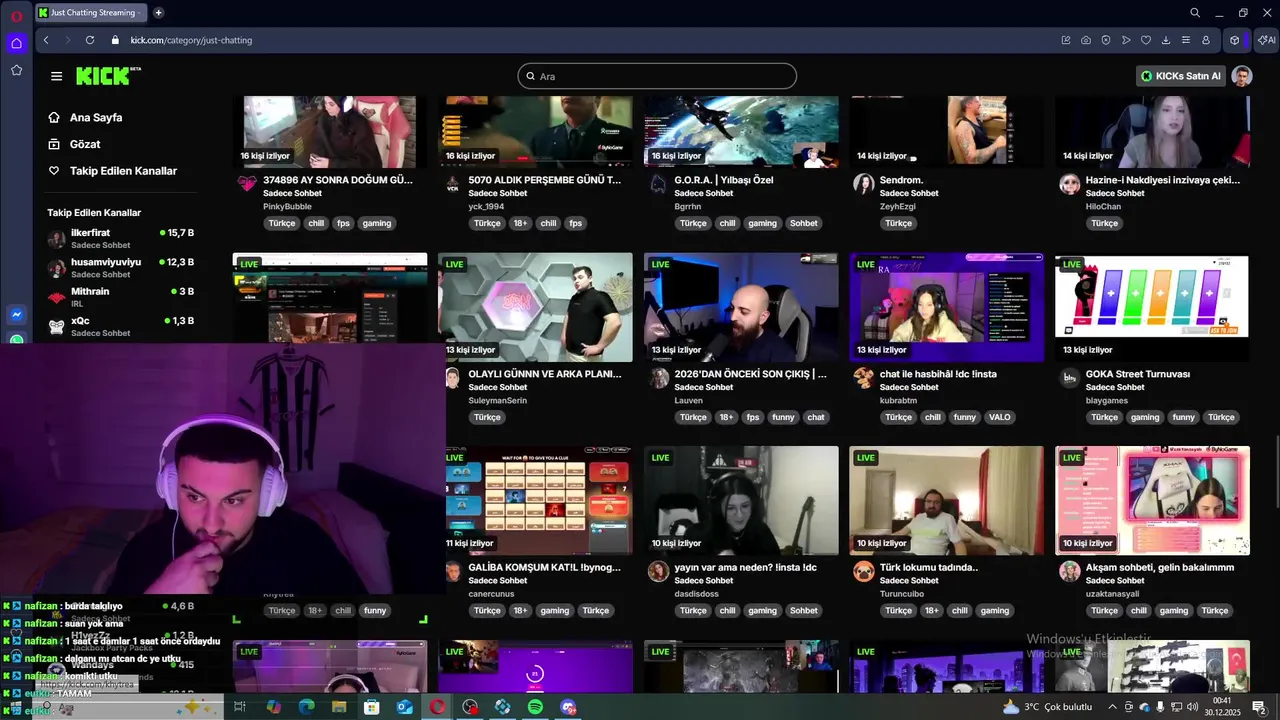
Task: Open Gözat browse page
Action: click(85, 144)
